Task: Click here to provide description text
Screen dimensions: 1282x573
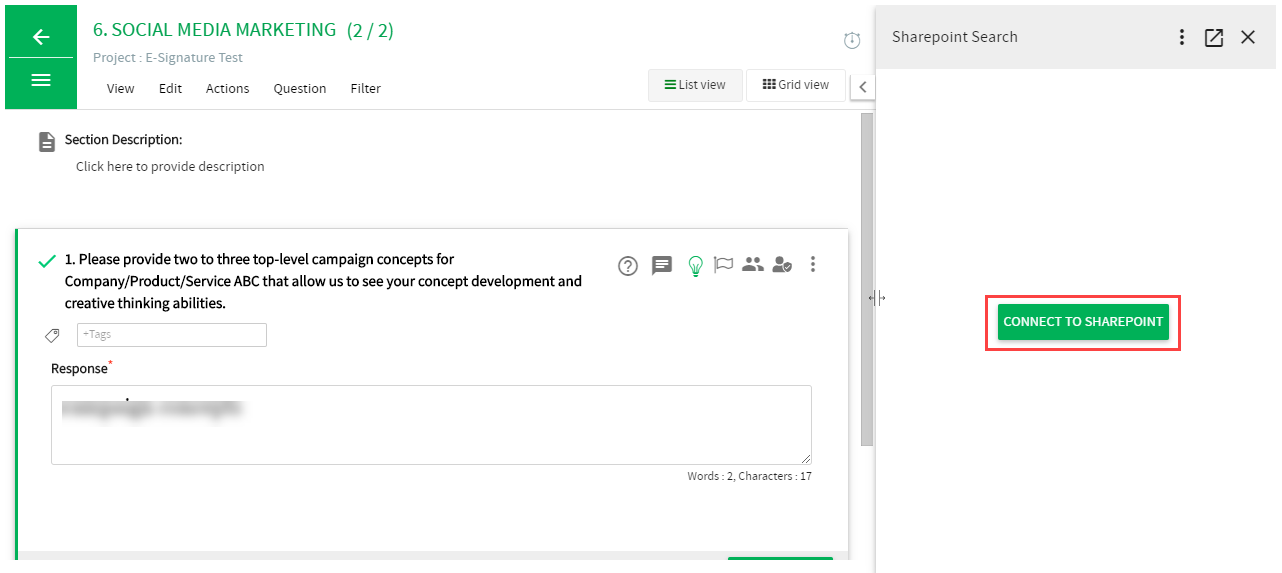Action: pyautogui.click(x=170, y=167)
